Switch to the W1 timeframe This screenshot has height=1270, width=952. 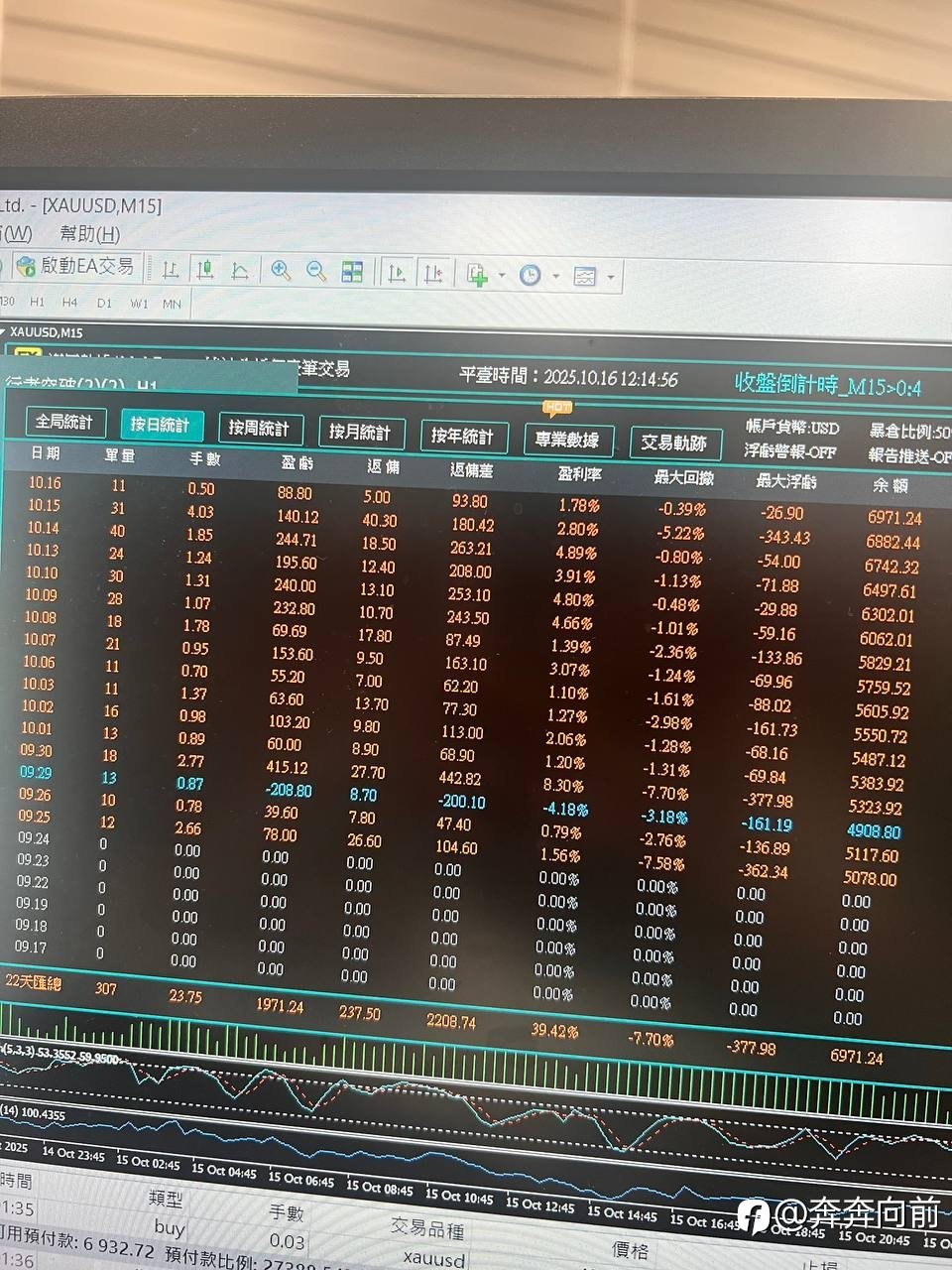click(139, 304)
